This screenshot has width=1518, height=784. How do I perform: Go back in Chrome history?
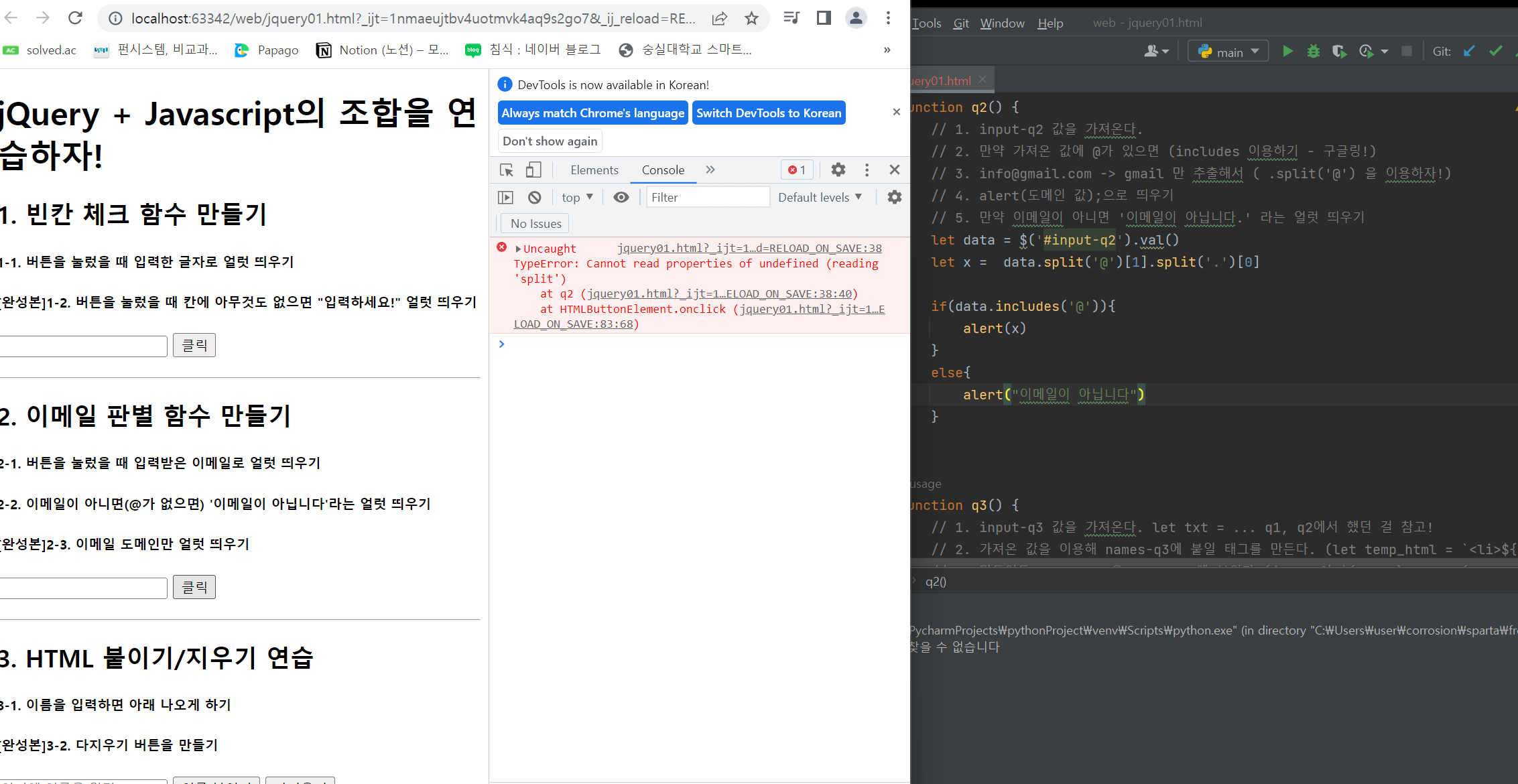tap(11, 18)
